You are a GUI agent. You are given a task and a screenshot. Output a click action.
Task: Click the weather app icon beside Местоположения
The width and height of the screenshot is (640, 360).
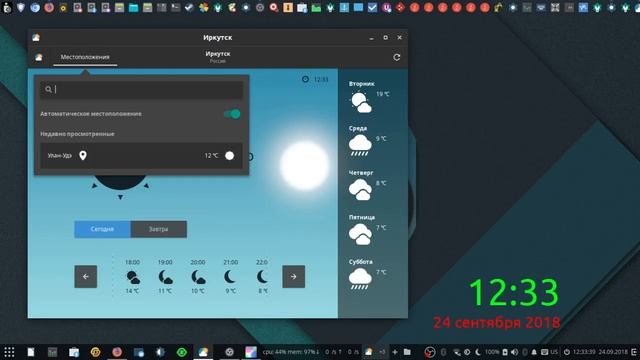click(39, 57)
